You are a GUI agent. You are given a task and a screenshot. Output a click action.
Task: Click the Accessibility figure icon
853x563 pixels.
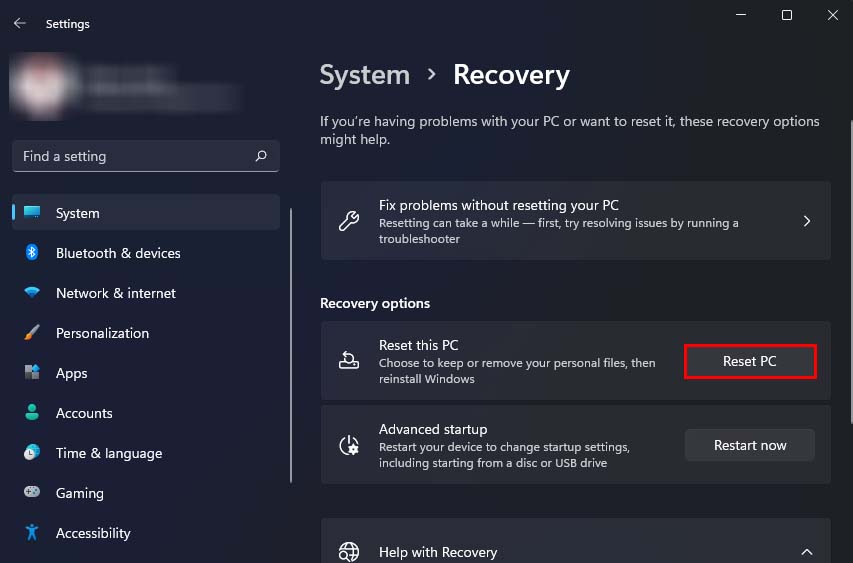click(x=32, y=533)
